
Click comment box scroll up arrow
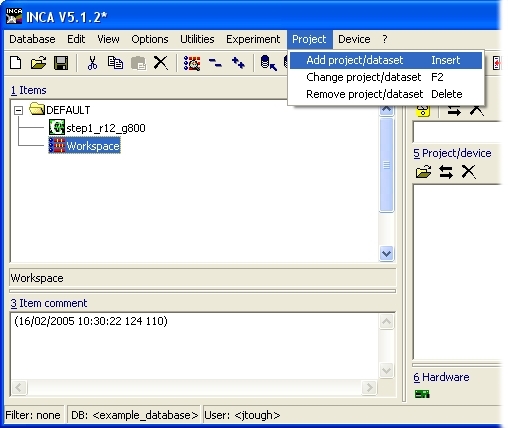(387, 321)
